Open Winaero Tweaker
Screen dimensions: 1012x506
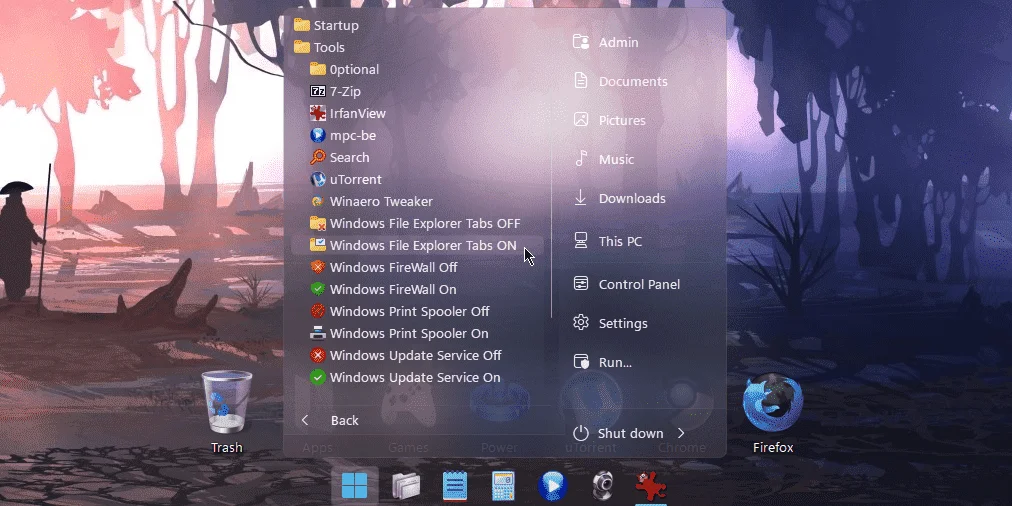(x=371, y=201)
